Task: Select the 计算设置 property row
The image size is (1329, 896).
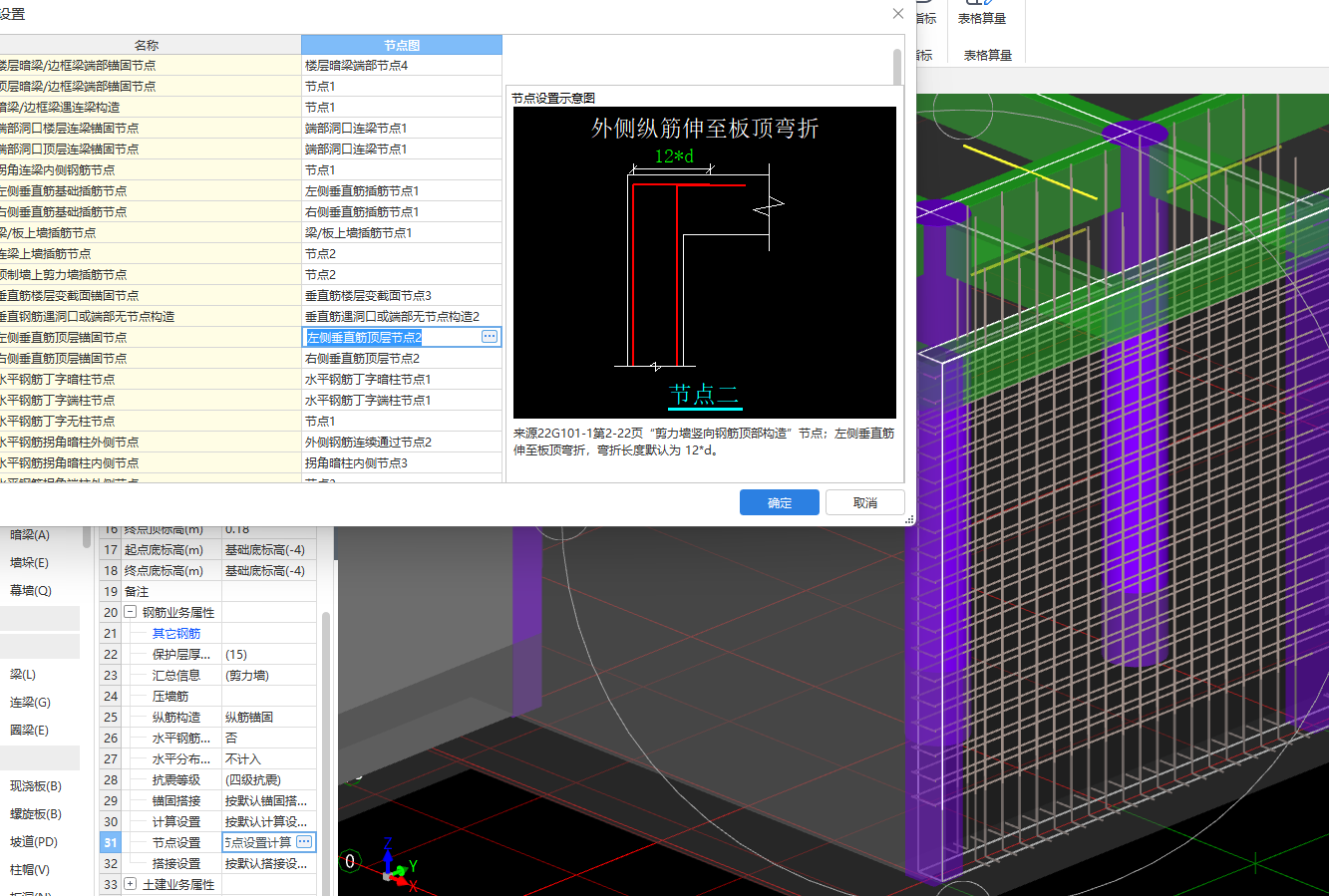Action: [207, 821]
